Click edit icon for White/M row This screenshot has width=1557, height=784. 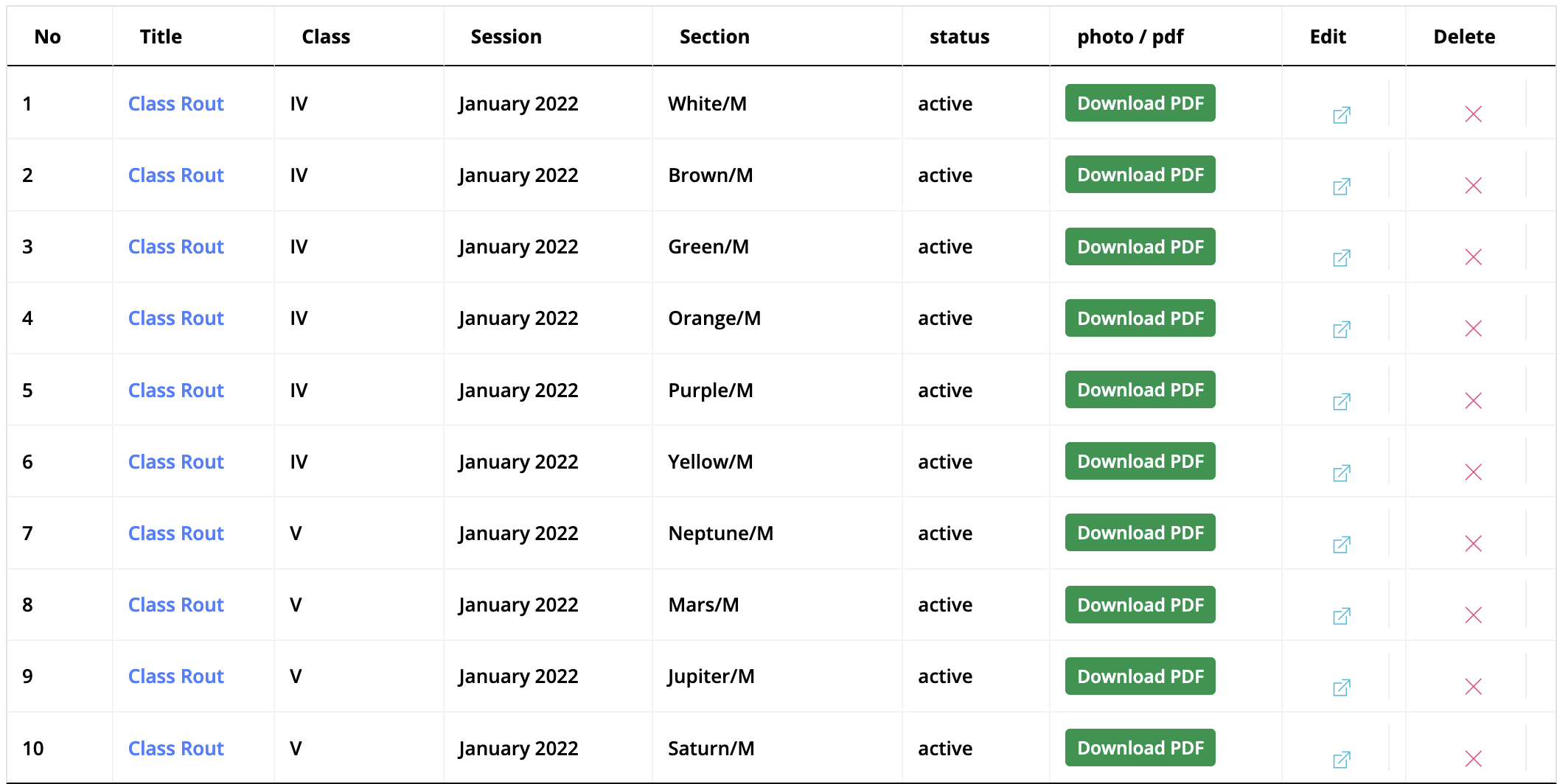1341,115
